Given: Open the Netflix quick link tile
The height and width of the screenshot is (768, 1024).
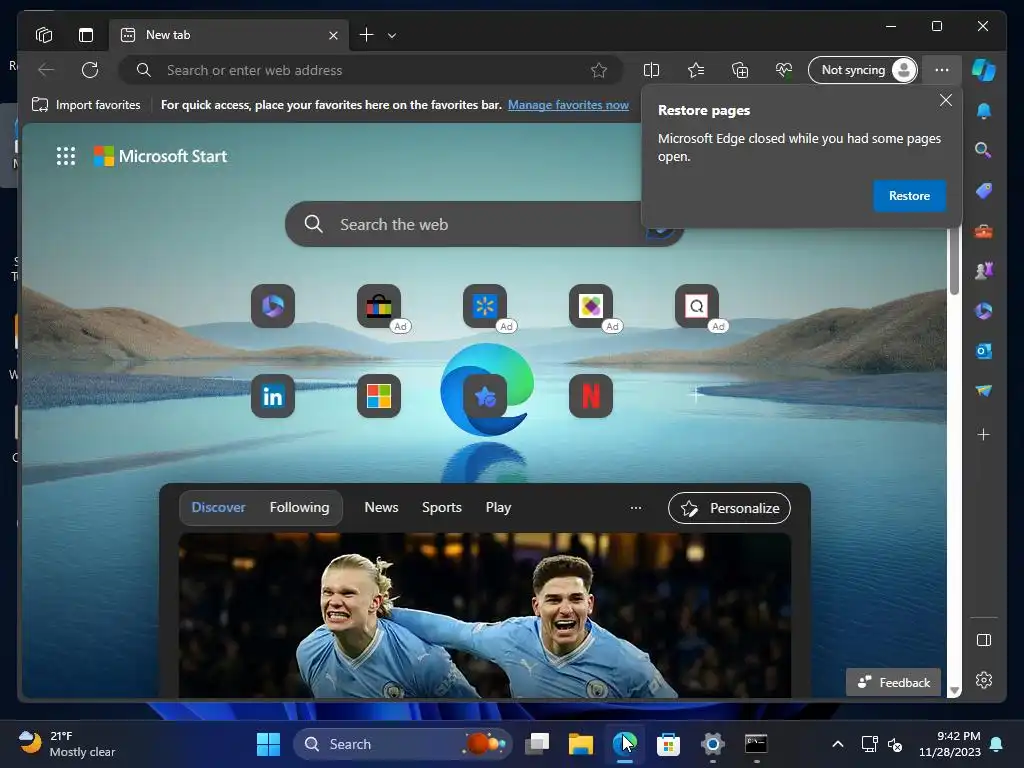Looking at the screenshot, I should (x=591, y=396).
